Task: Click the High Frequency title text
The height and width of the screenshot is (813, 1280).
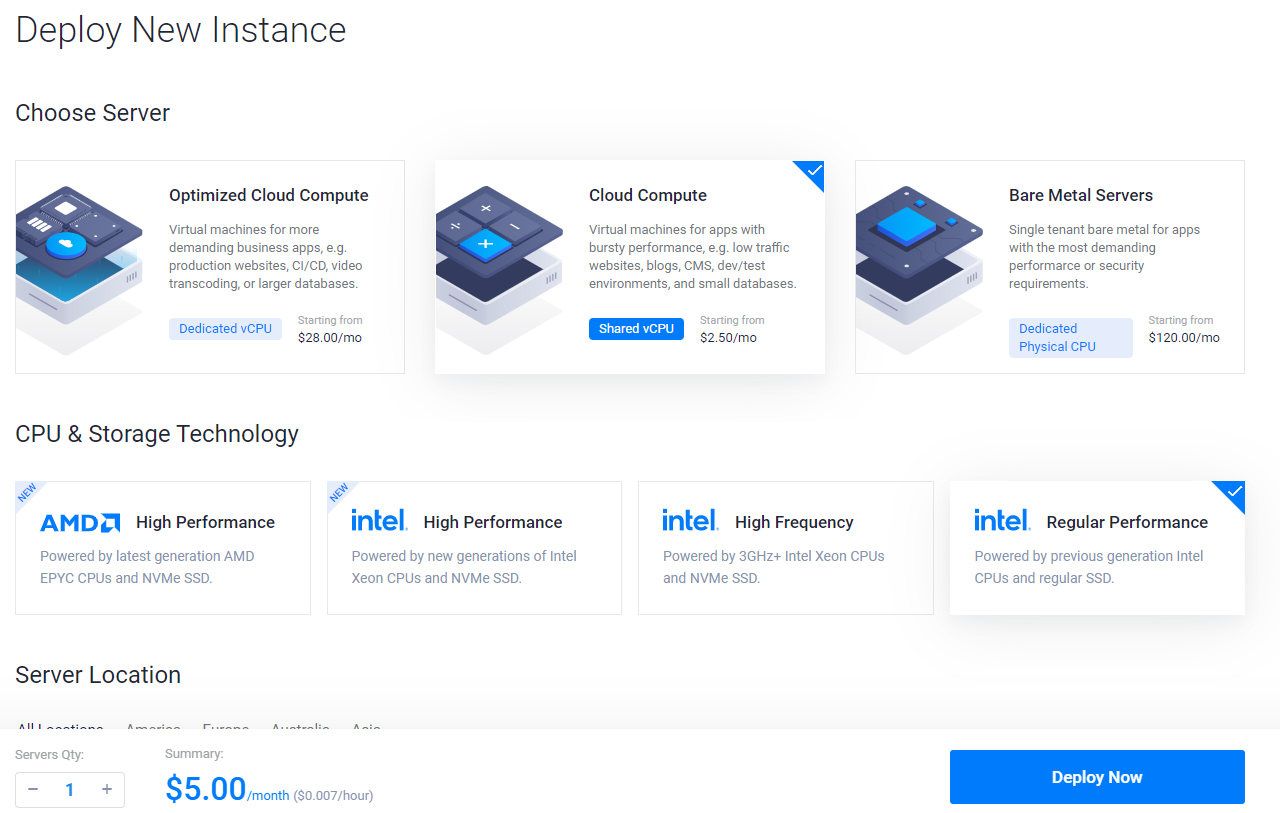Action: 794,522
